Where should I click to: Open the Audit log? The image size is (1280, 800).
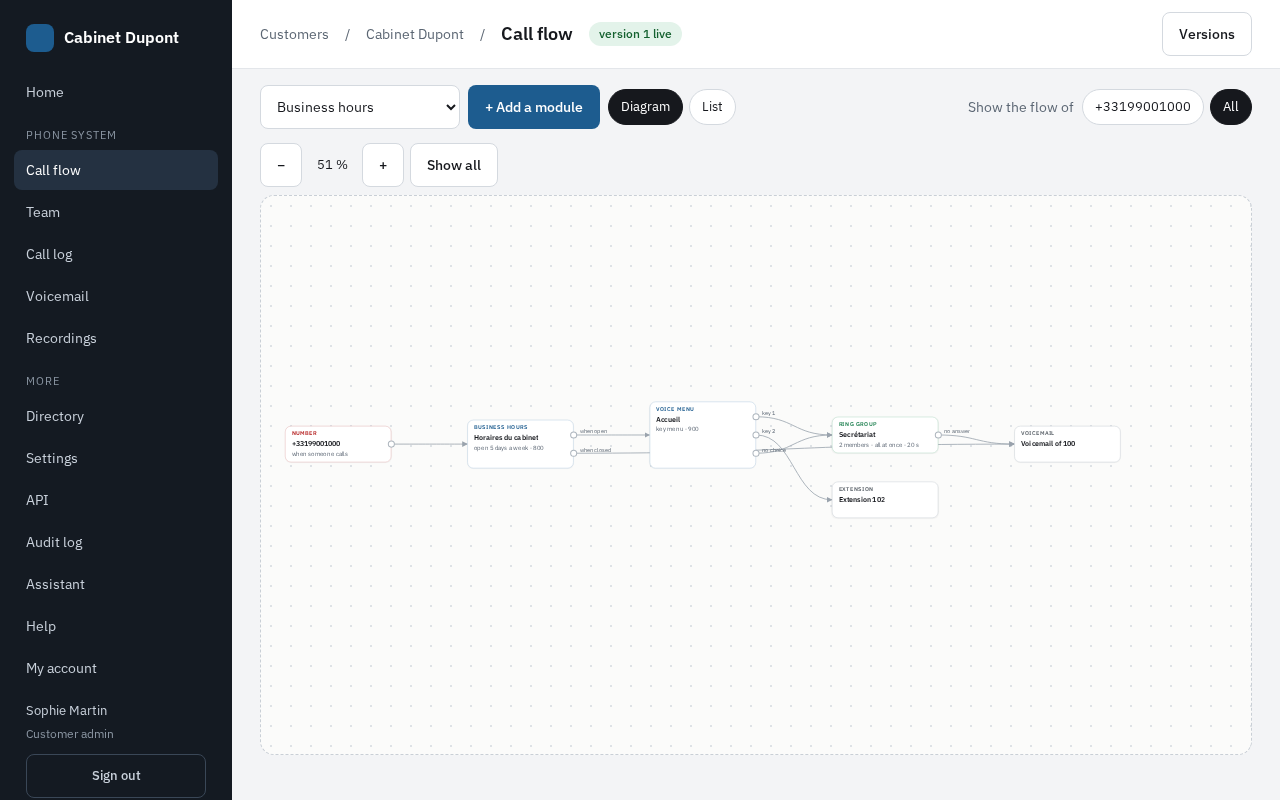pos(116,542)
